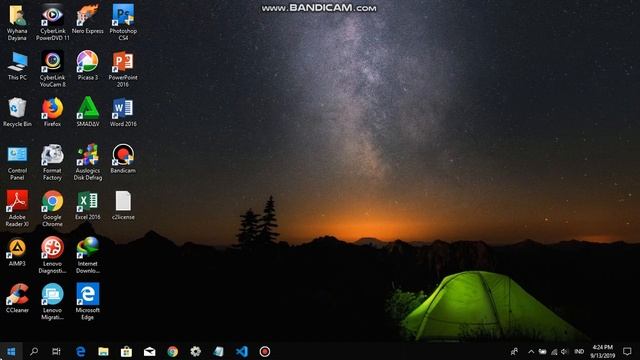Open the Mail app on taskbar
This screenshot has width=640, height=360.
click(x=149, y=351)
